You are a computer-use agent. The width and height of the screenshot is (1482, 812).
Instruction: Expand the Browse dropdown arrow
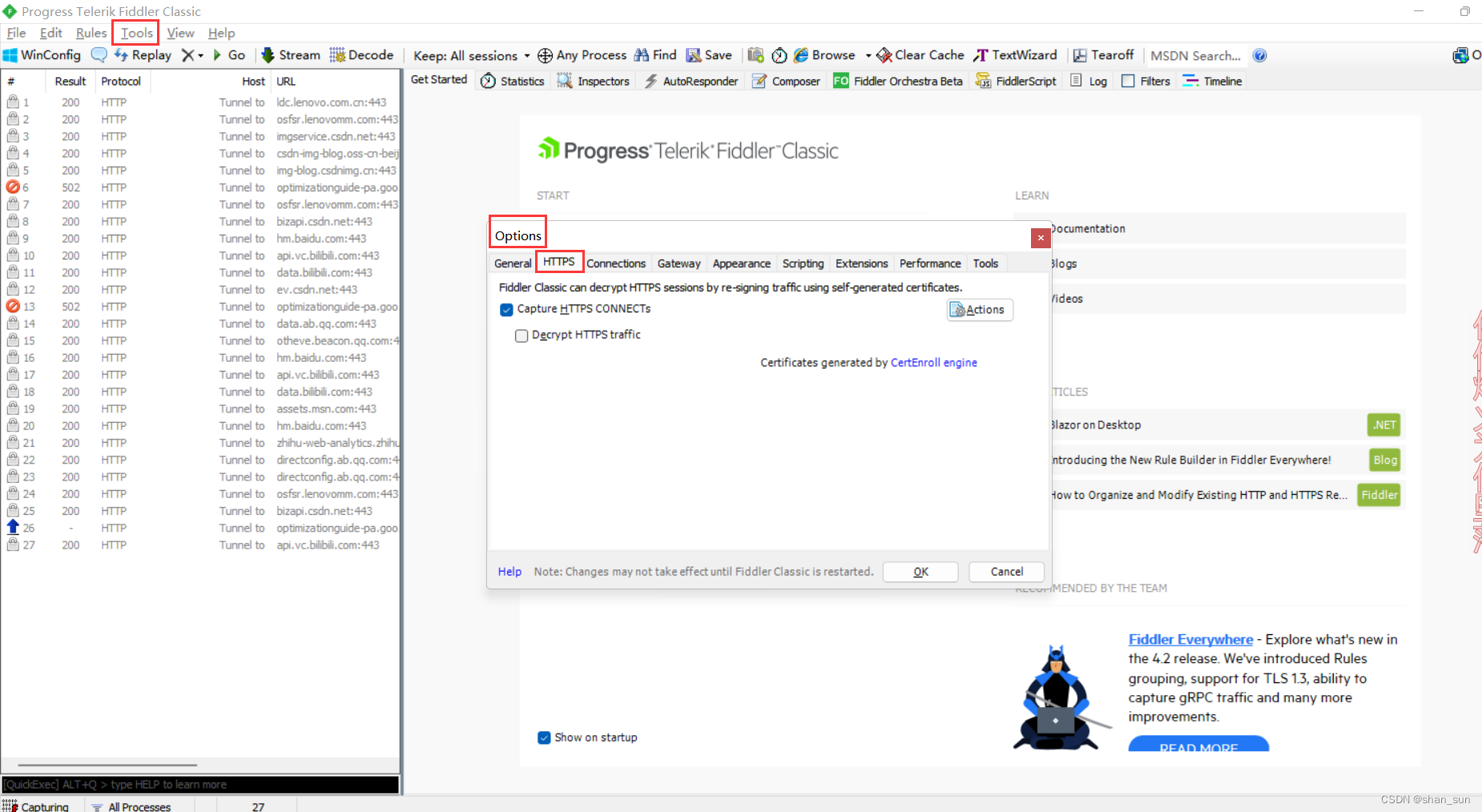pyautogui.click(x=868, y=55)
